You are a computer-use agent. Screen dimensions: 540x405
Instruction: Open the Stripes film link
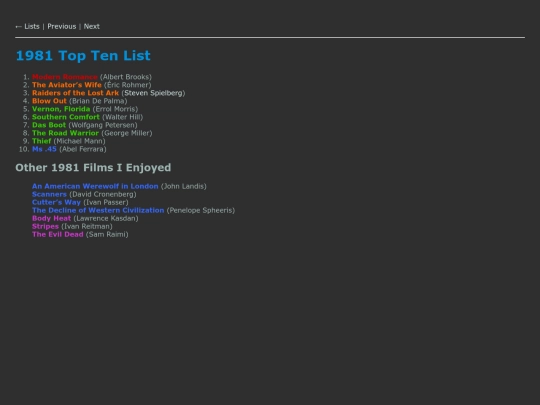coord(45,226)
